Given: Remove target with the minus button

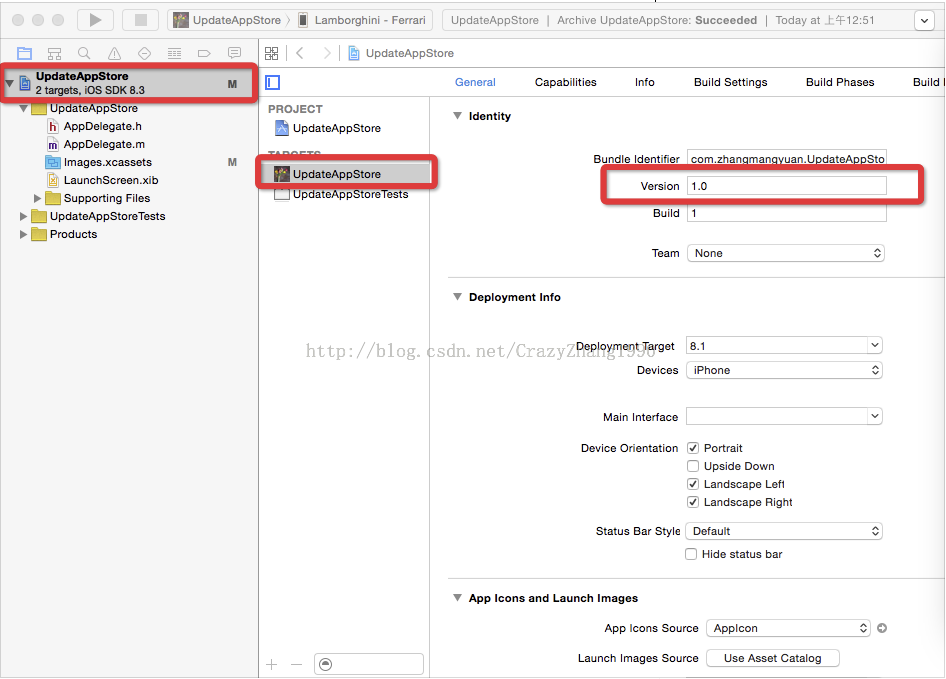Looking at the screenshot, I should click(x=296, y=665).
